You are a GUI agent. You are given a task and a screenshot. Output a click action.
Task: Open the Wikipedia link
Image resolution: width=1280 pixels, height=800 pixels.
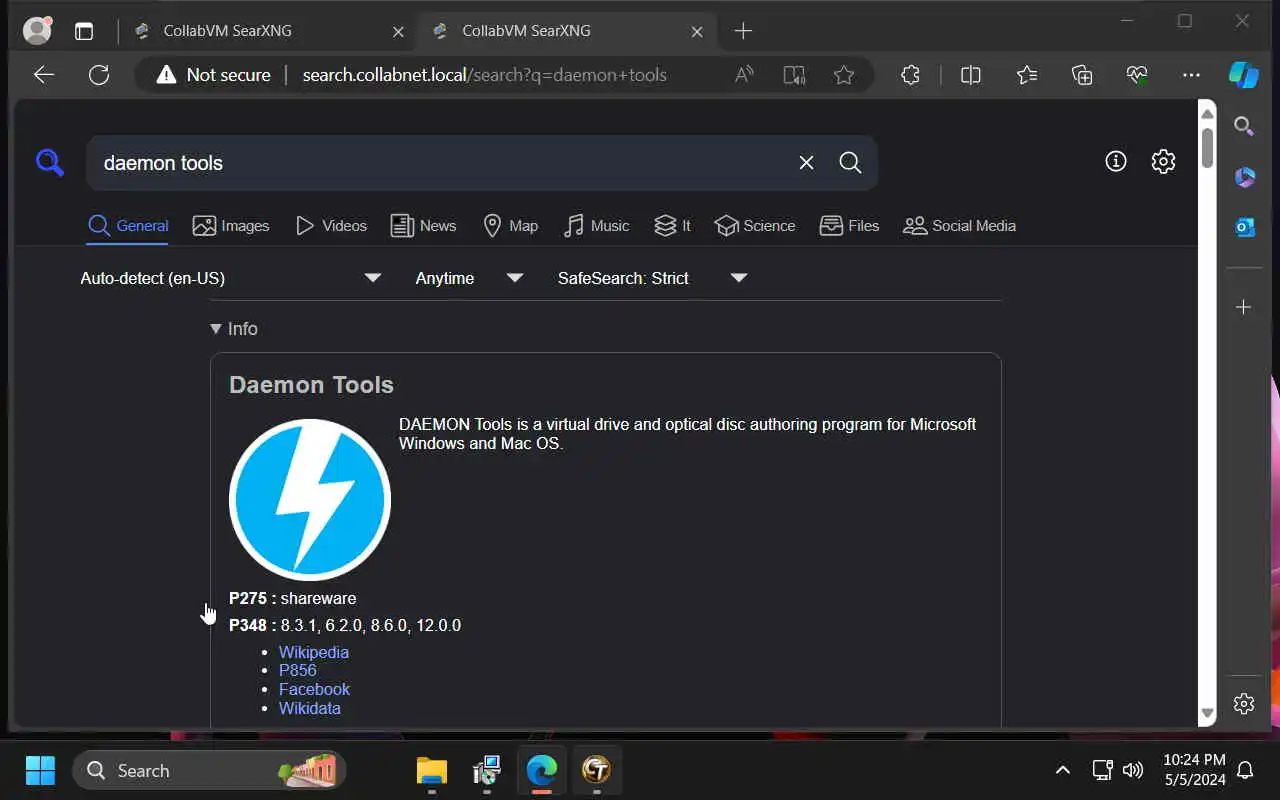point(314,652)
